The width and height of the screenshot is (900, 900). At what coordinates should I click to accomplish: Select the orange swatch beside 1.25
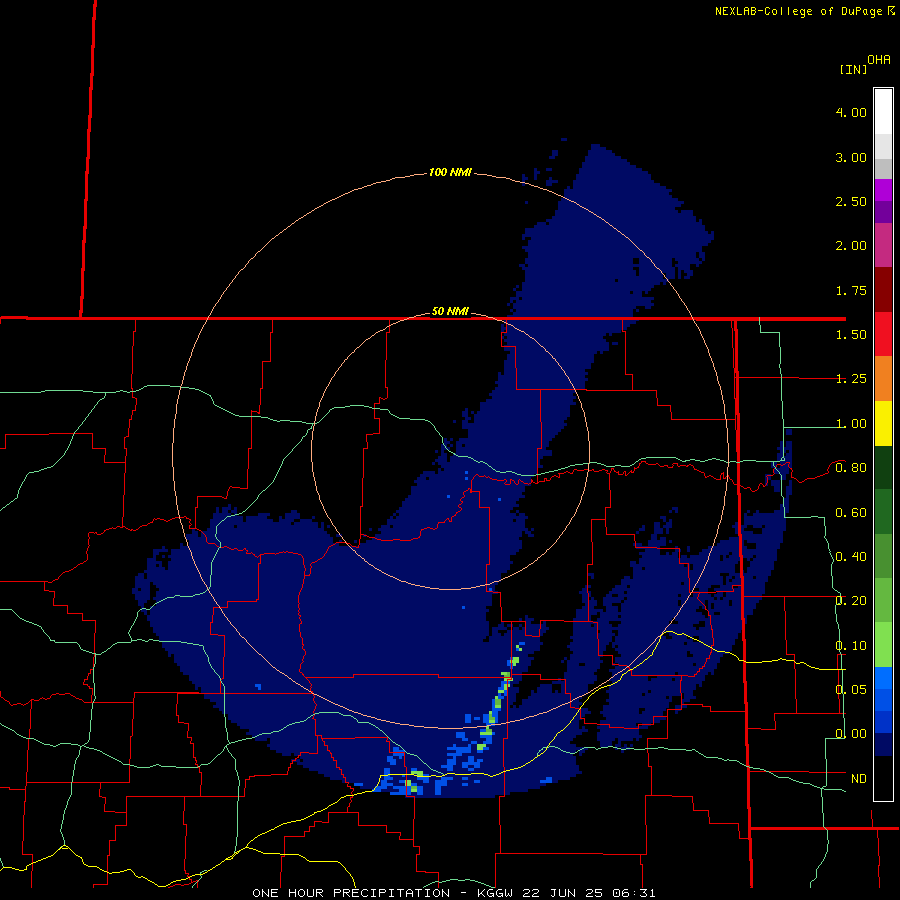(x=883, y=379)
